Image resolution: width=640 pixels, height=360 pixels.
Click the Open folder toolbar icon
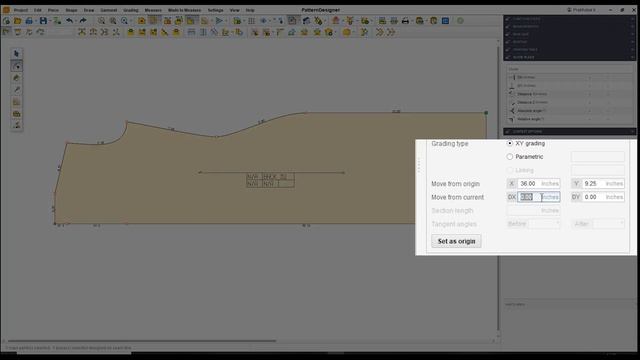pos(18,21)
